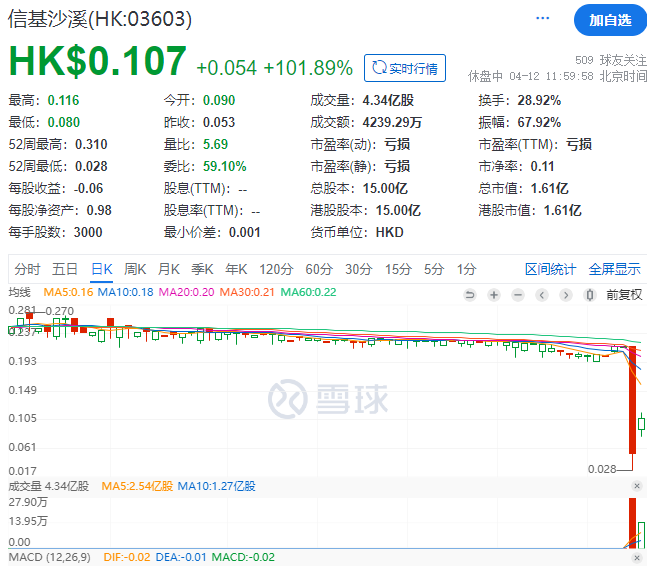Click the stock title 信基沙溪(HK:03603)

100,19
